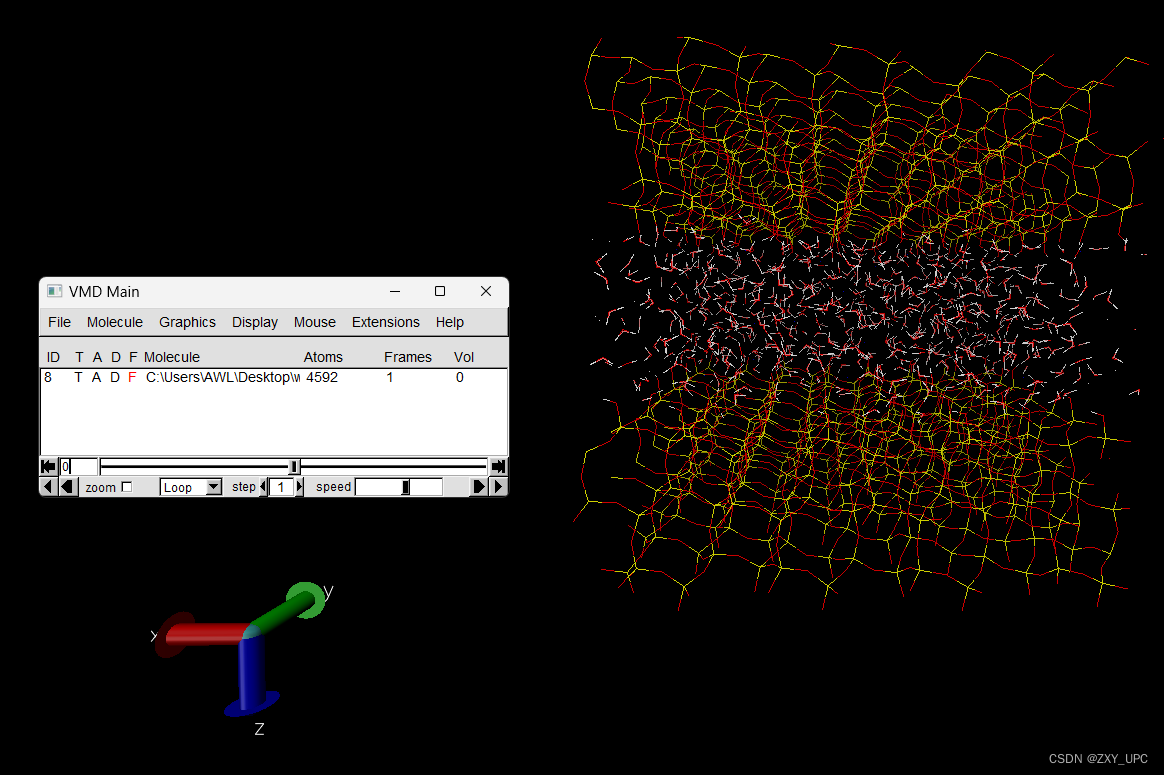Open the Loop animation style dropdown
Screen dimensions: 1164x775
[x=191, y=487]
